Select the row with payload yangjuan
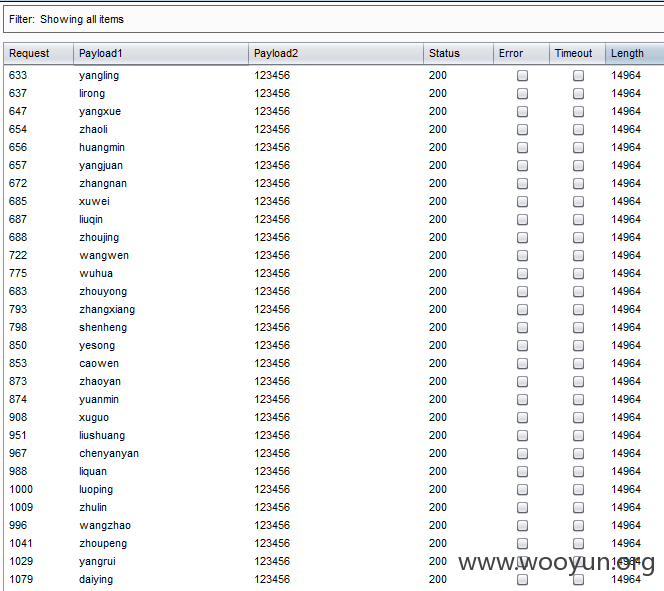Screen dimensions: 664x591 (x=334, y=166)
